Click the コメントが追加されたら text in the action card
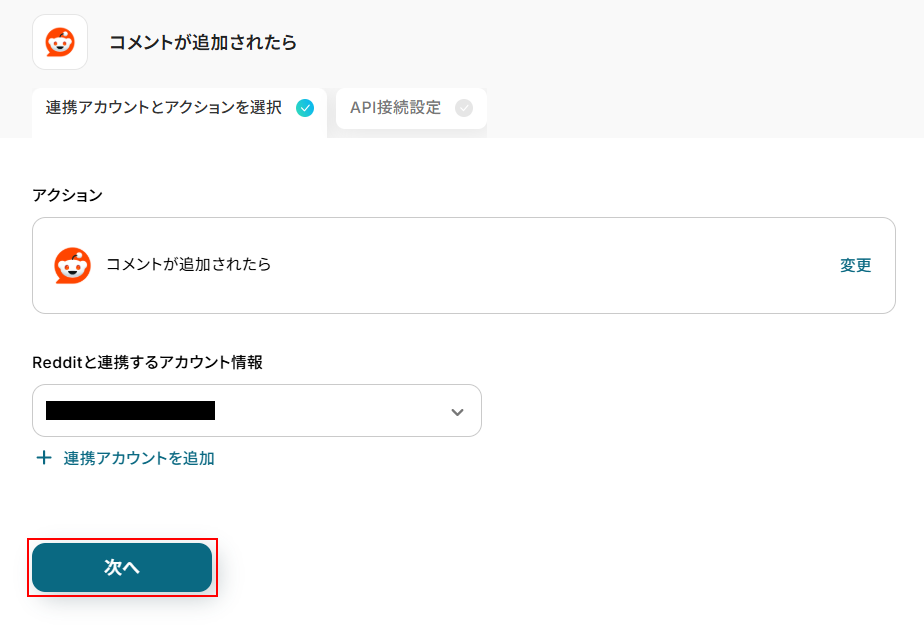The image size is (924, 632). tap(189, 264)
